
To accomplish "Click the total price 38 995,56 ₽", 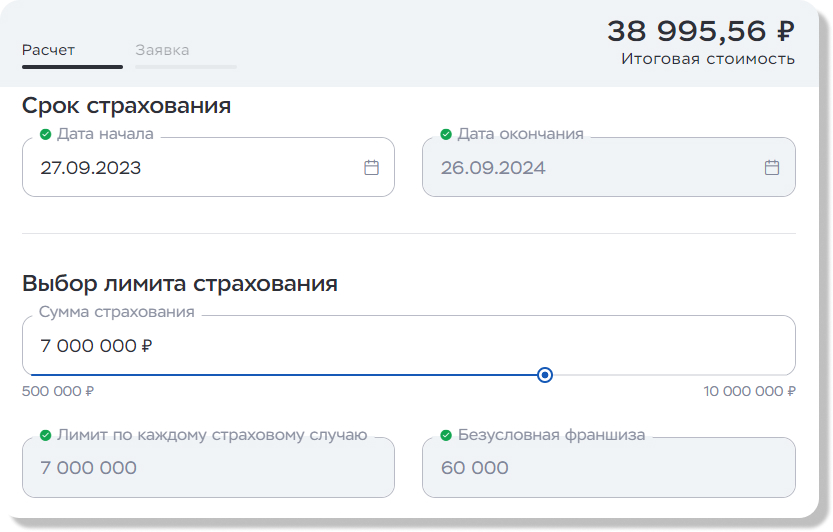I will pyautogui.click(x=700, y=31).
